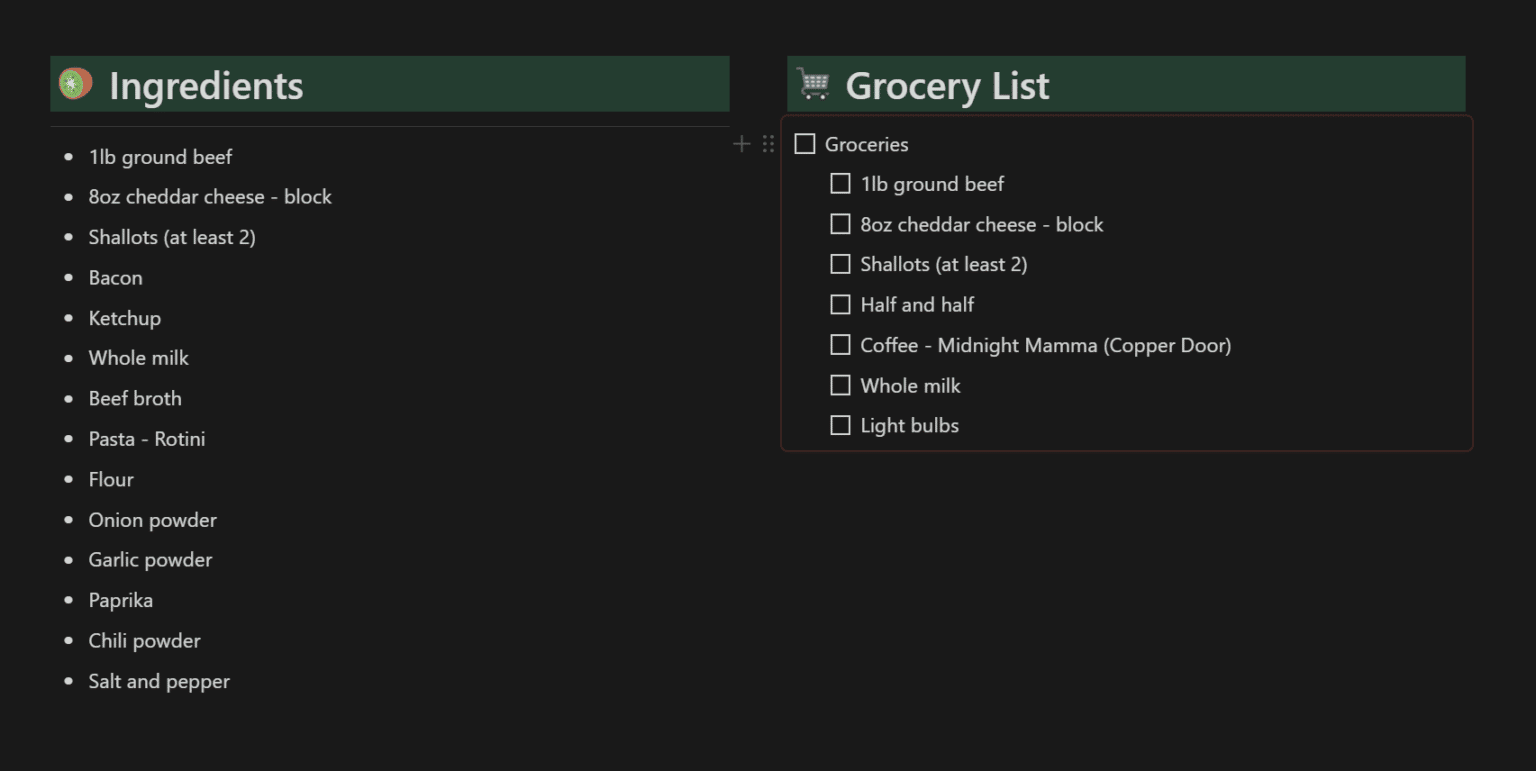Click the plus icon to add block
The image size is (1536, 771).
741,144
